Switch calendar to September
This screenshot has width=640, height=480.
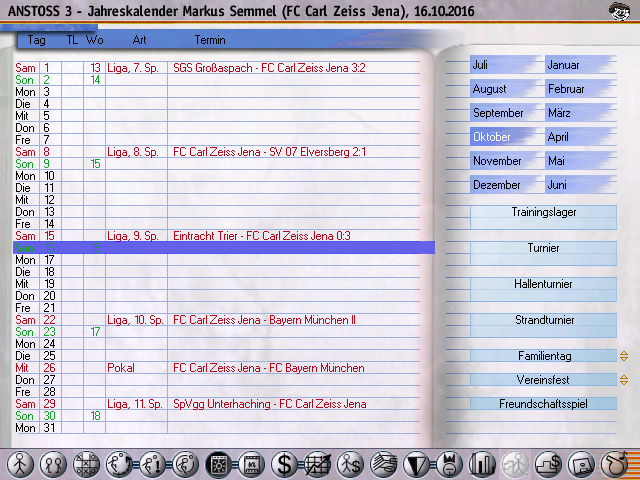pyautogui.click(x=505, y=113)
